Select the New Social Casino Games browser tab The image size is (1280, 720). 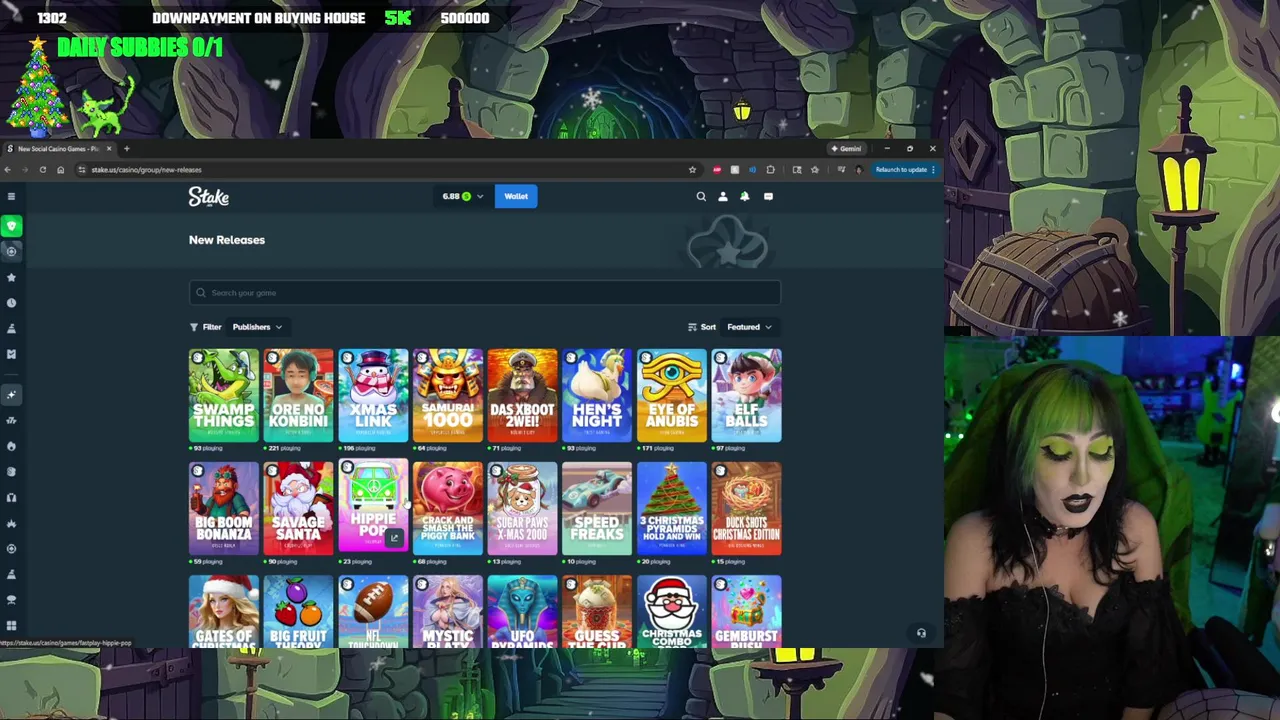[58, 149]
